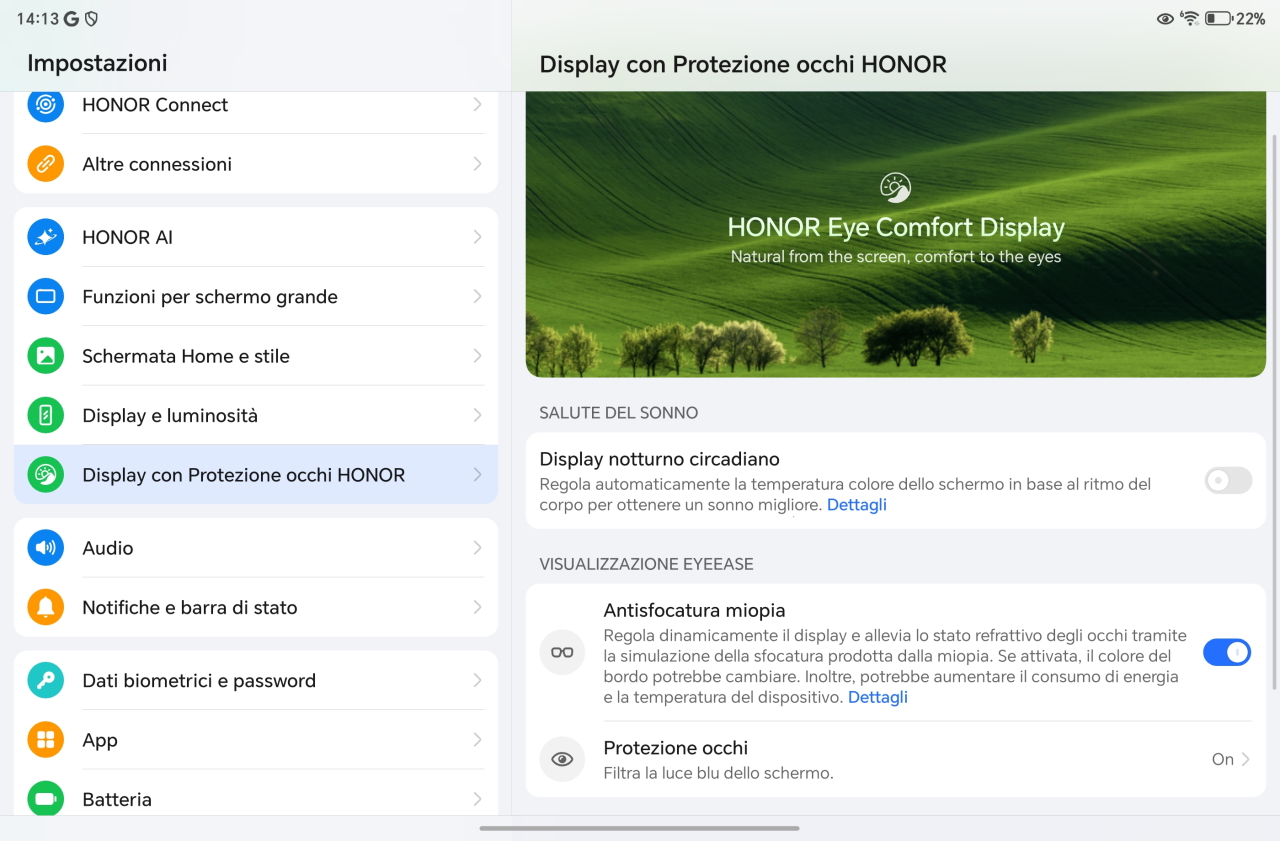Tap the battery status icon
1280x841 pixels.
[1218, 18]
